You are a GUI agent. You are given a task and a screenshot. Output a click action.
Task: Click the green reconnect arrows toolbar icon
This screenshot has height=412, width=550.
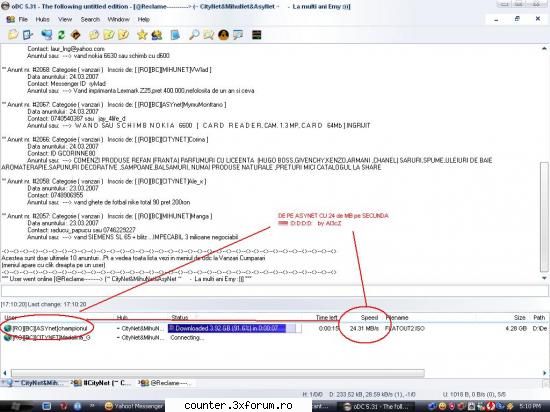point(61,35)
